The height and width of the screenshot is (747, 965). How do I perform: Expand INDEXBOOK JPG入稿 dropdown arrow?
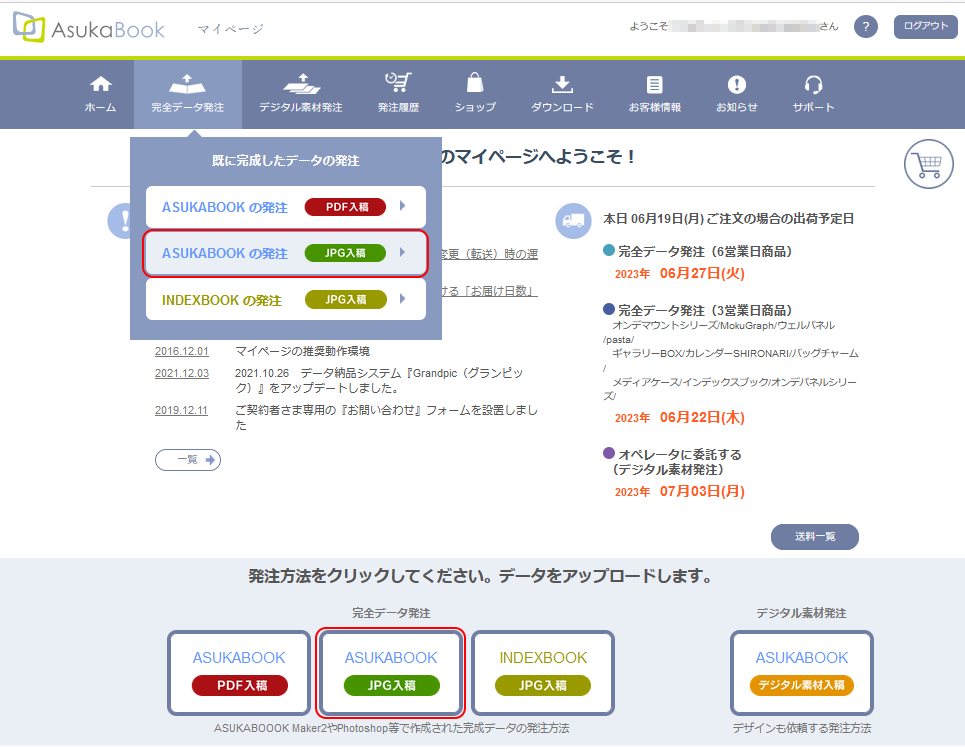coord(402,299)
